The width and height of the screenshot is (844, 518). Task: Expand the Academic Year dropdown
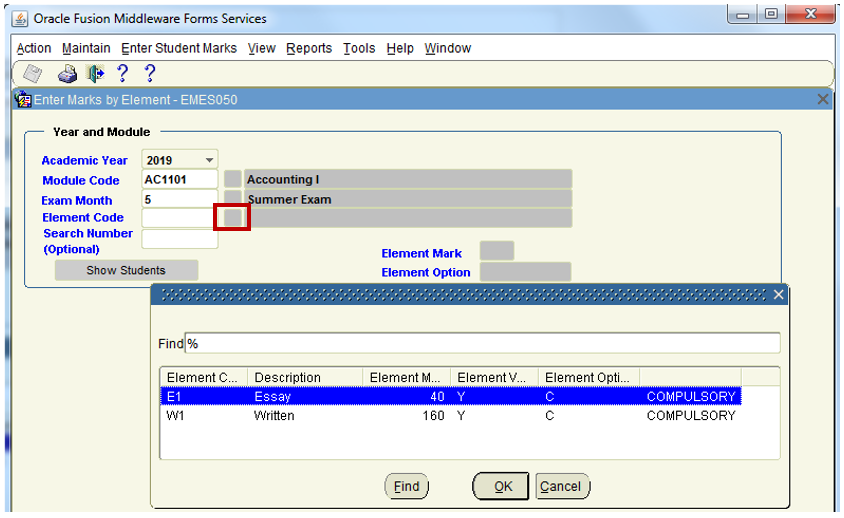[x=209, y=160]
